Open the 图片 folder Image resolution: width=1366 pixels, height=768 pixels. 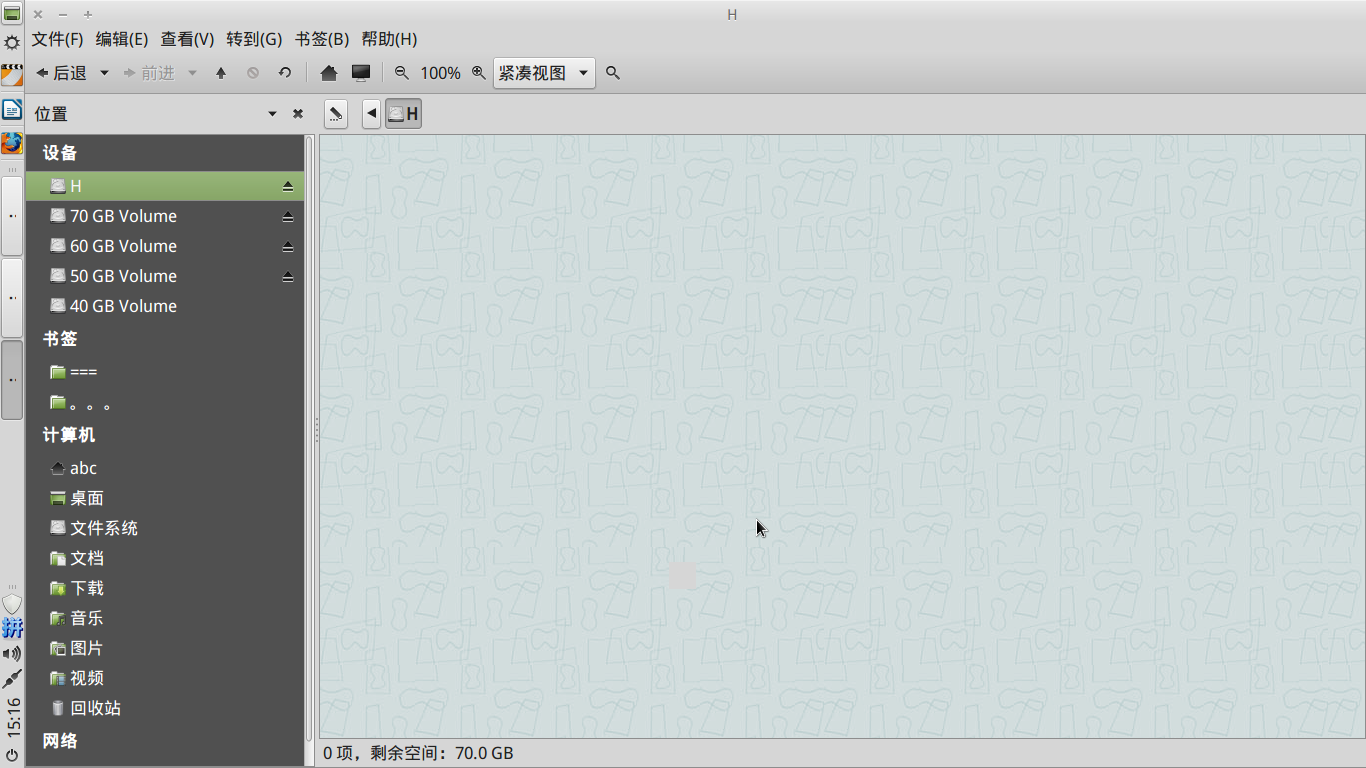165,648
